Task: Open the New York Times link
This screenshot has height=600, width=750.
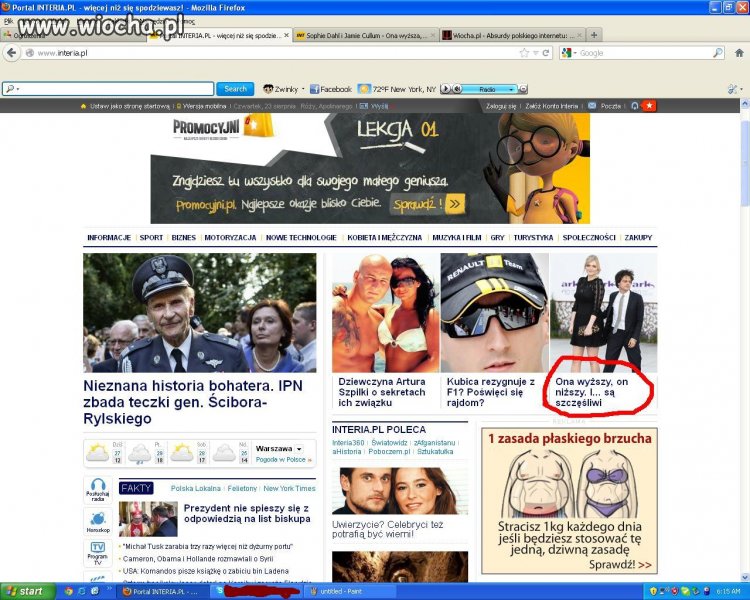Action: [289, 488]
